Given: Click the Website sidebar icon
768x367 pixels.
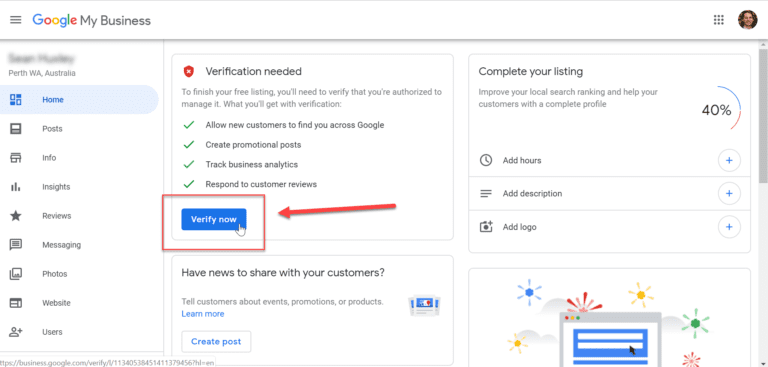Looking at the screenshot, I should (16, 303).
